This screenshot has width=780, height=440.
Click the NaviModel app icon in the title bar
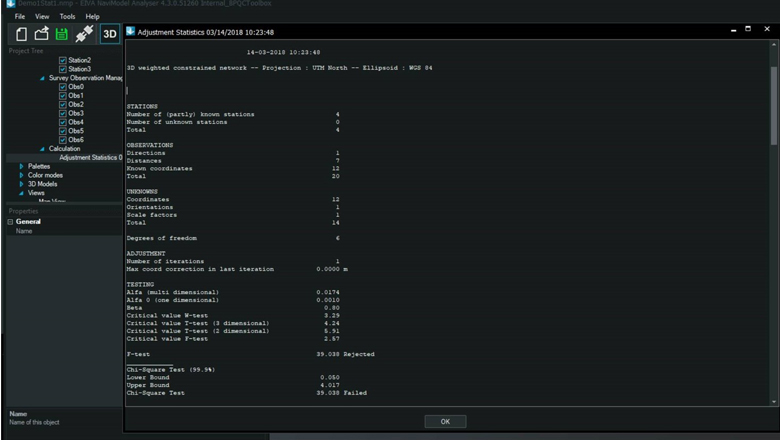click(10, 3)
